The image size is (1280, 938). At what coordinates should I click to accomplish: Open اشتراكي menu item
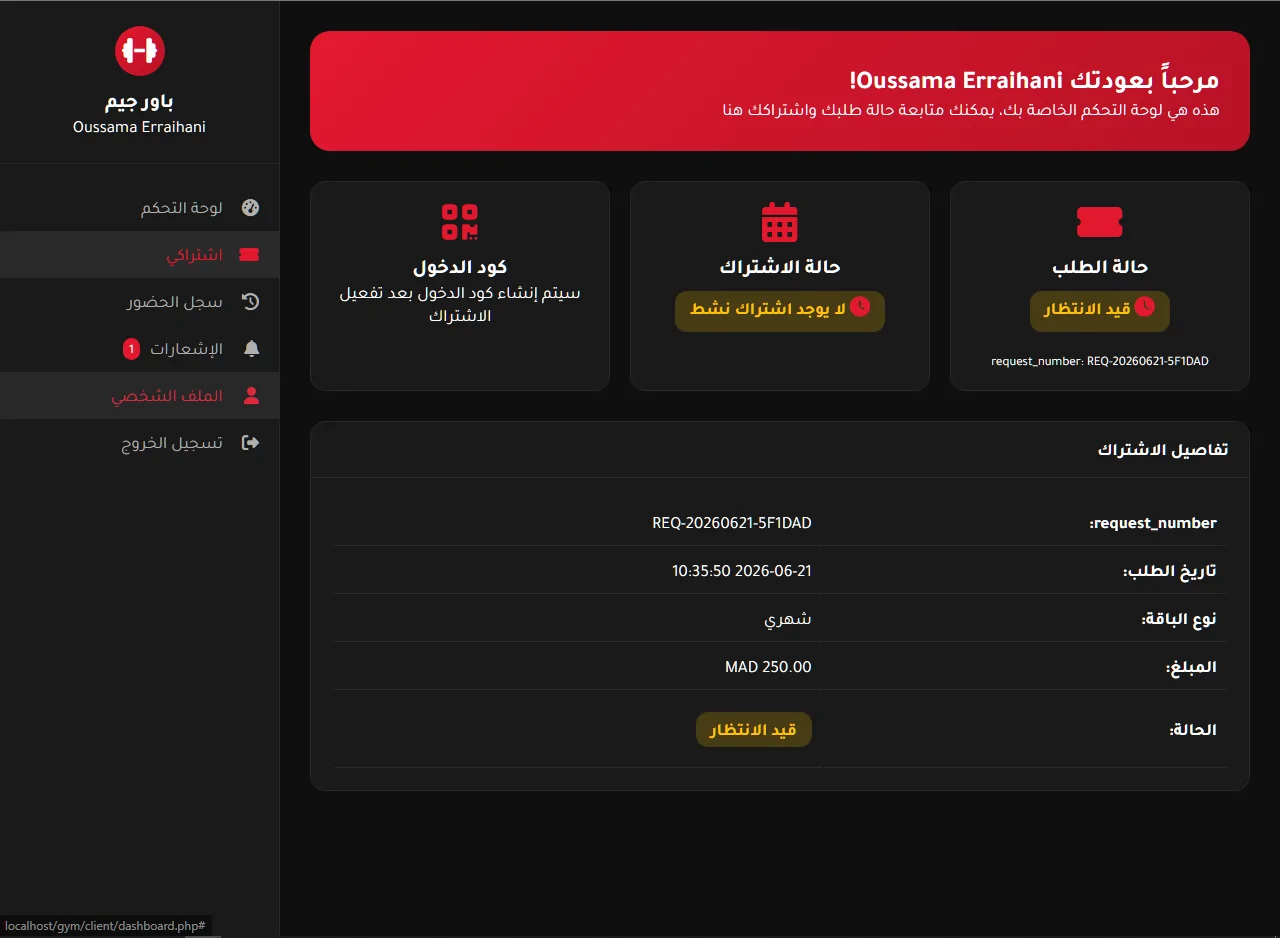tap(140, 255)
